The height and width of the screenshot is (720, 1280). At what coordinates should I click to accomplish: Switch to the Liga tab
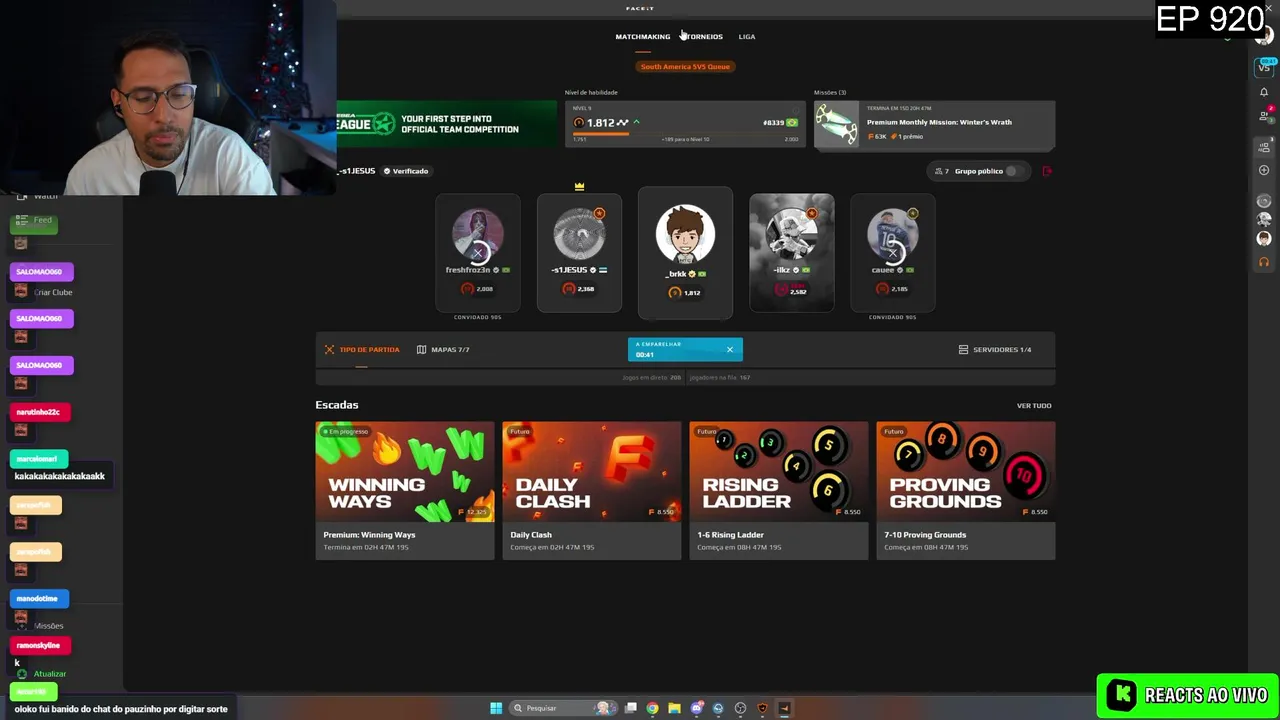click(747, 37)
